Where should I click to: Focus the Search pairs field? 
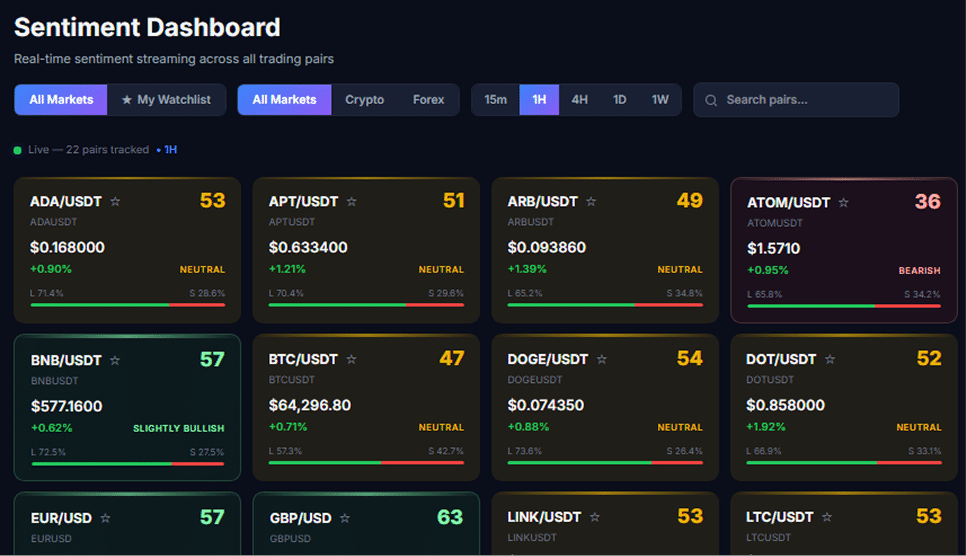[796, 100]
